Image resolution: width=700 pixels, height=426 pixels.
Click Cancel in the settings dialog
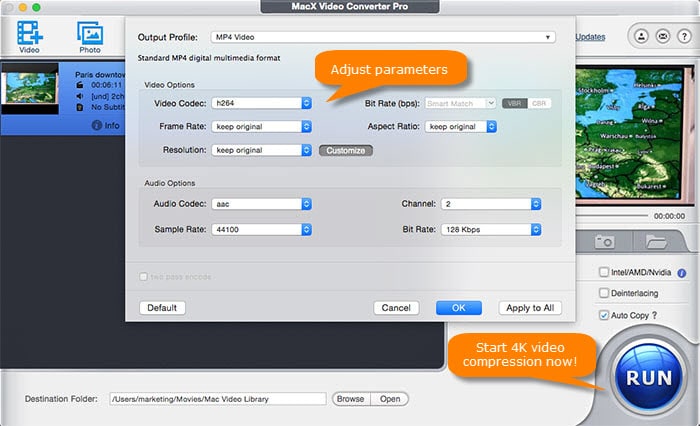click(396, 308)
